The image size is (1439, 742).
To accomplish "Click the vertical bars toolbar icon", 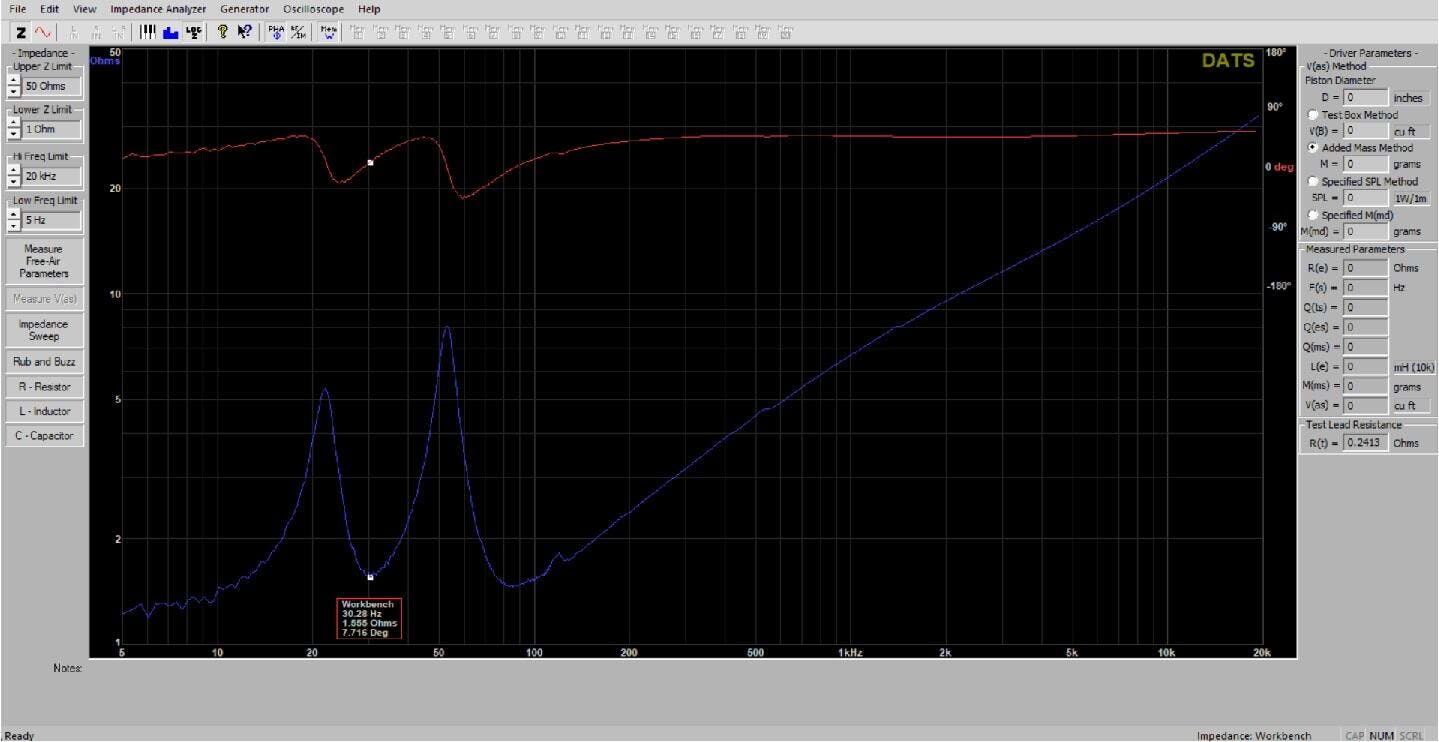I will (148, 32).
